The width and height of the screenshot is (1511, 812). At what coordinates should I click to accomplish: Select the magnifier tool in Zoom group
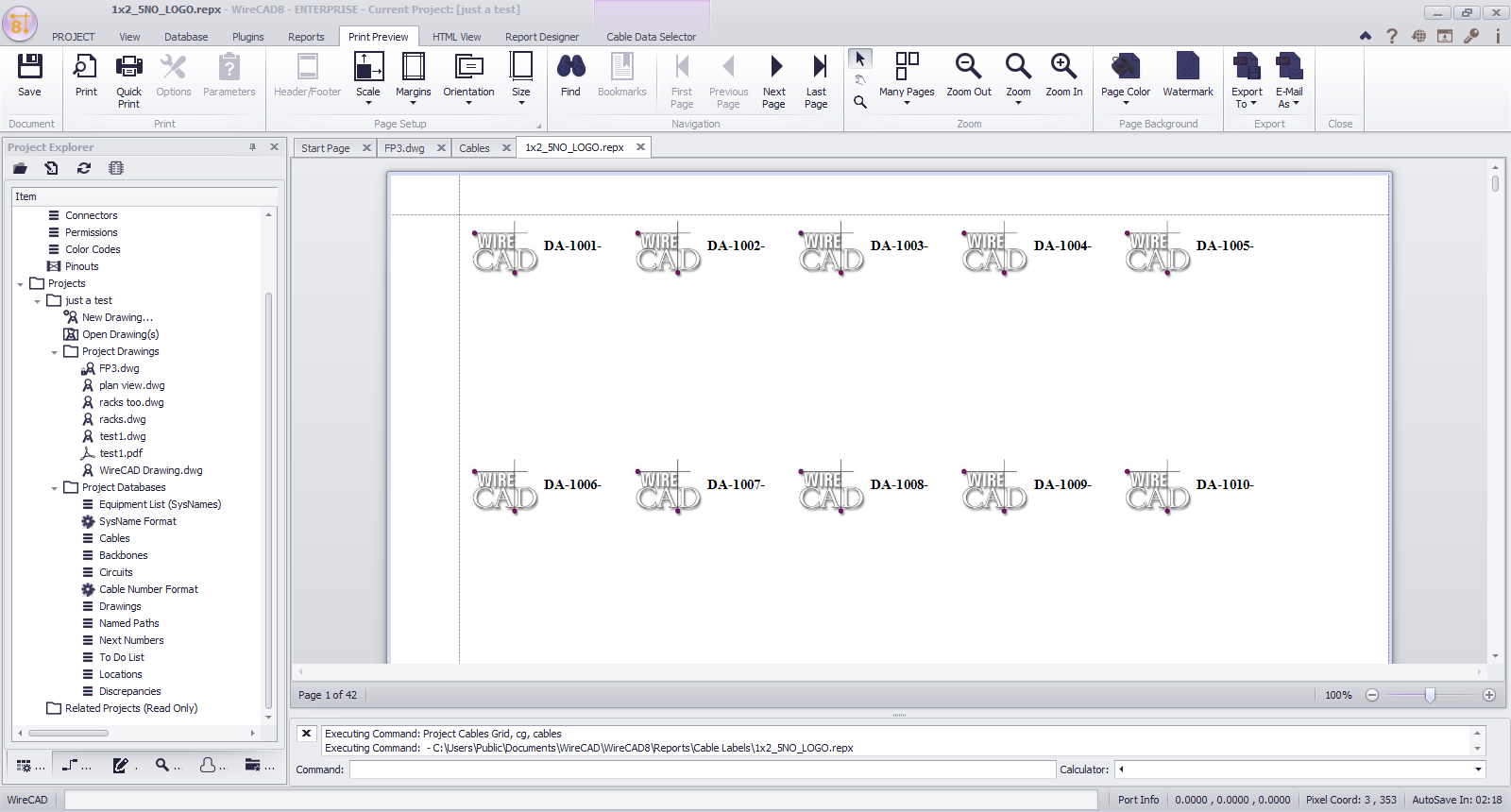[860, 102]
